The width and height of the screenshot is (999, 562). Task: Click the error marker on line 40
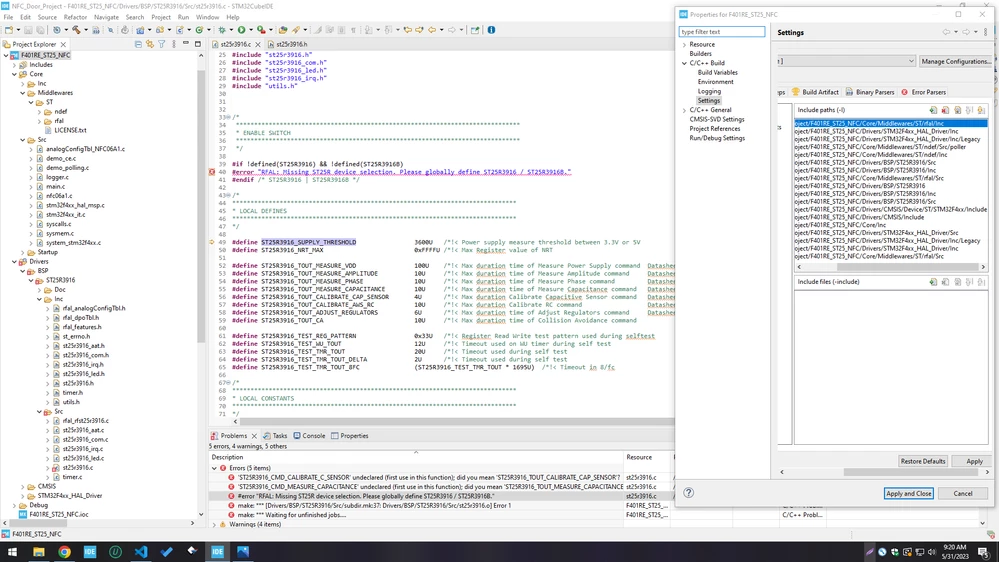point(212,172)
